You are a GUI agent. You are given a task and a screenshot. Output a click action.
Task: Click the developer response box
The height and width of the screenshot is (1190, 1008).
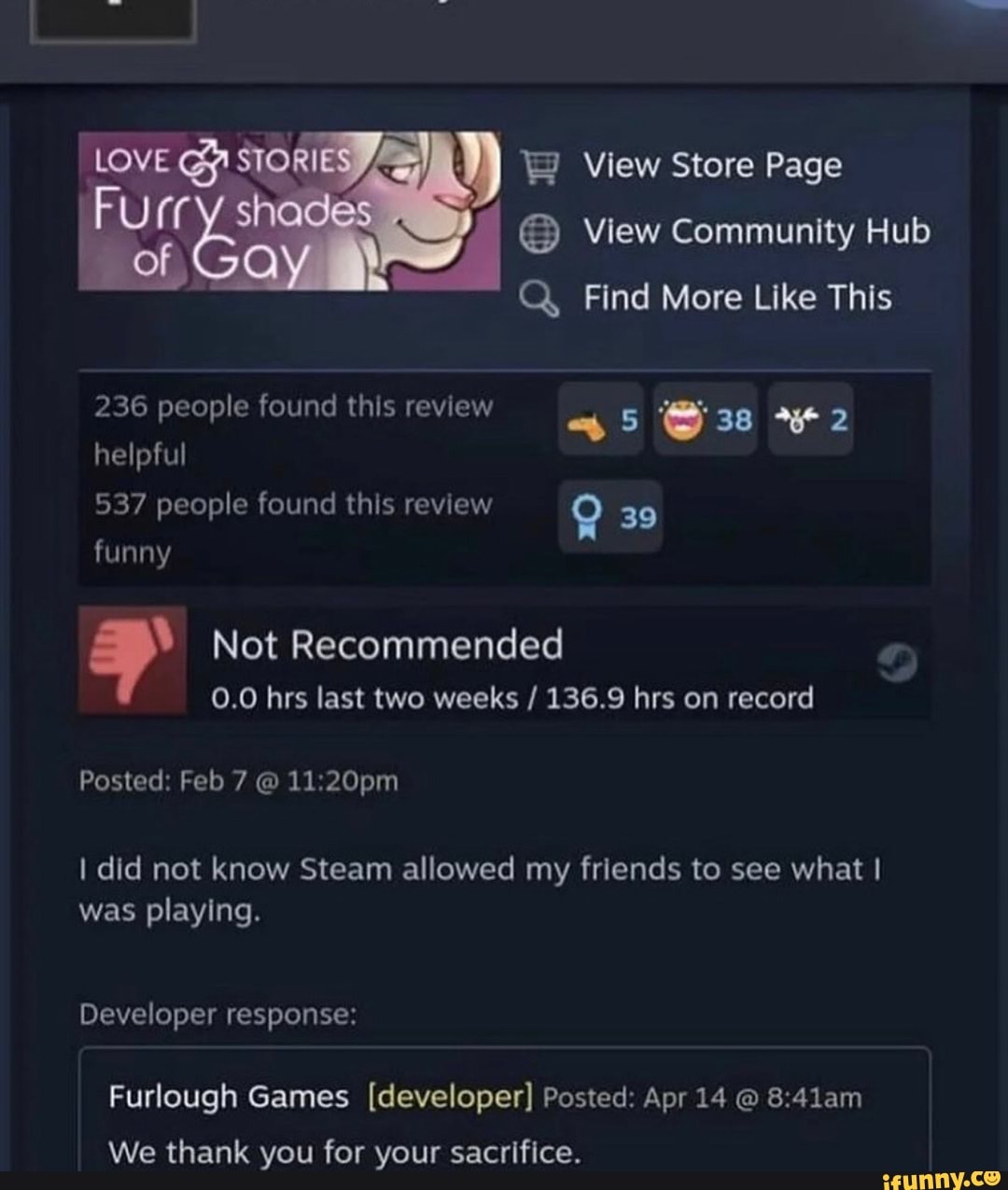click(505, 1109)
